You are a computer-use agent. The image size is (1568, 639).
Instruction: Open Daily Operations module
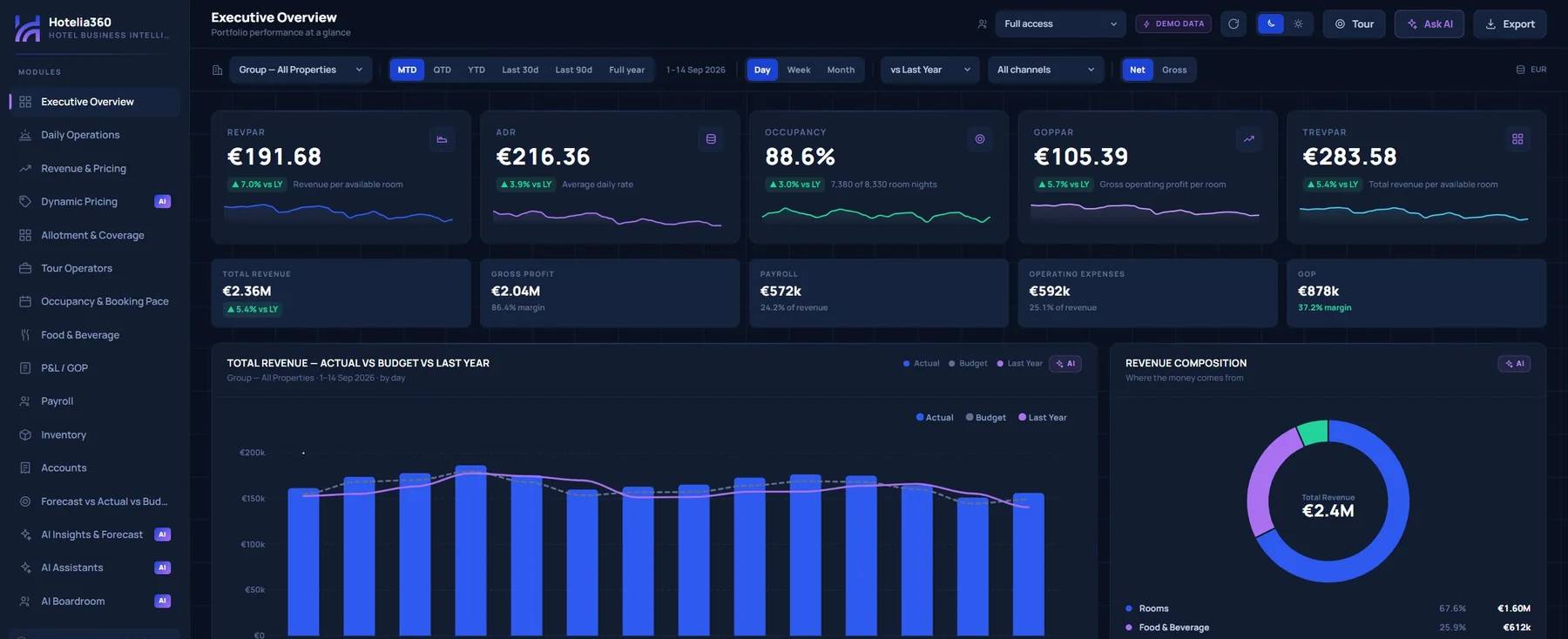[95, 135]
